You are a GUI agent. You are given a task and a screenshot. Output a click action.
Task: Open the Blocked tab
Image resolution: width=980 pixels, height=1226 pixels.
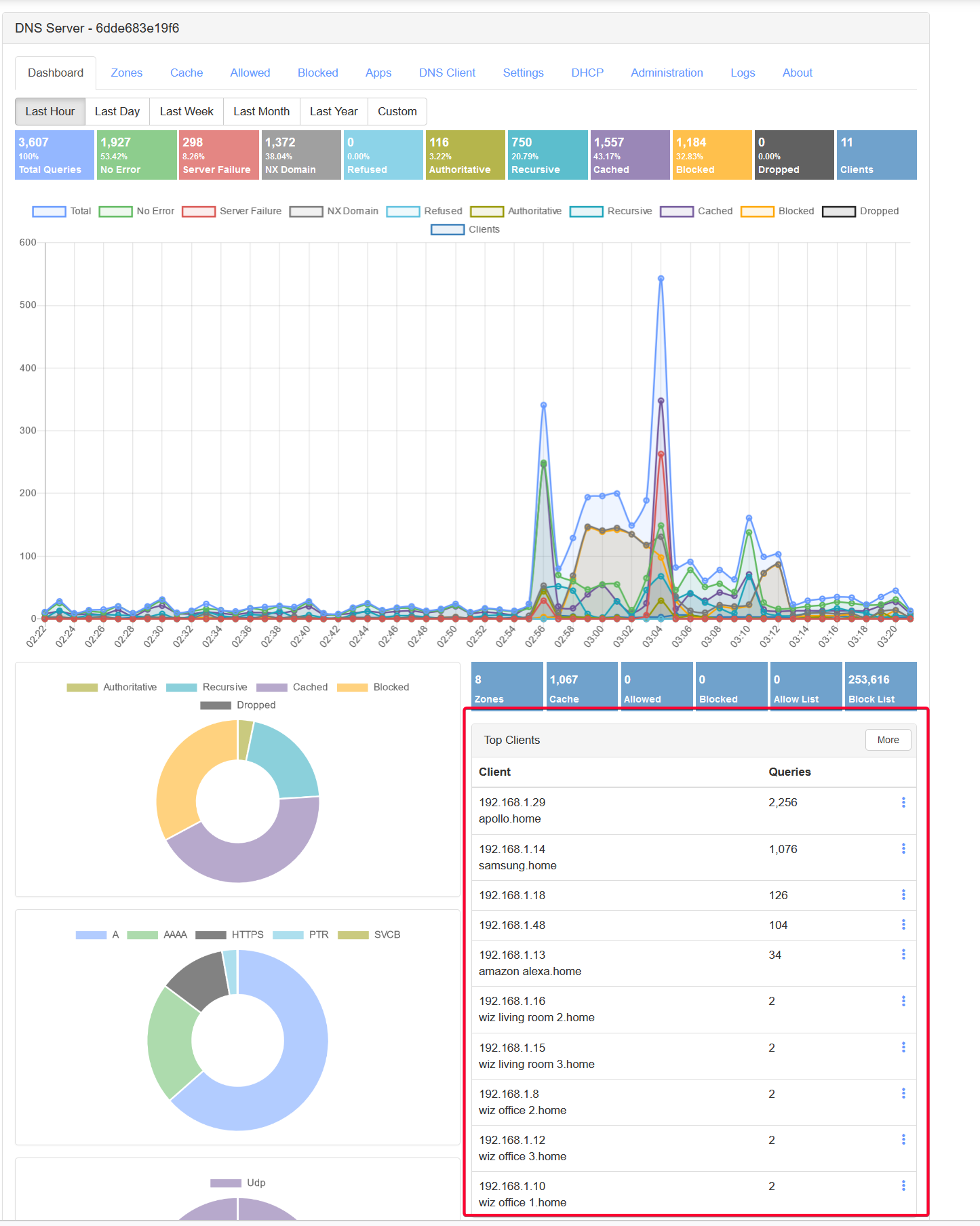click(318, 73)
